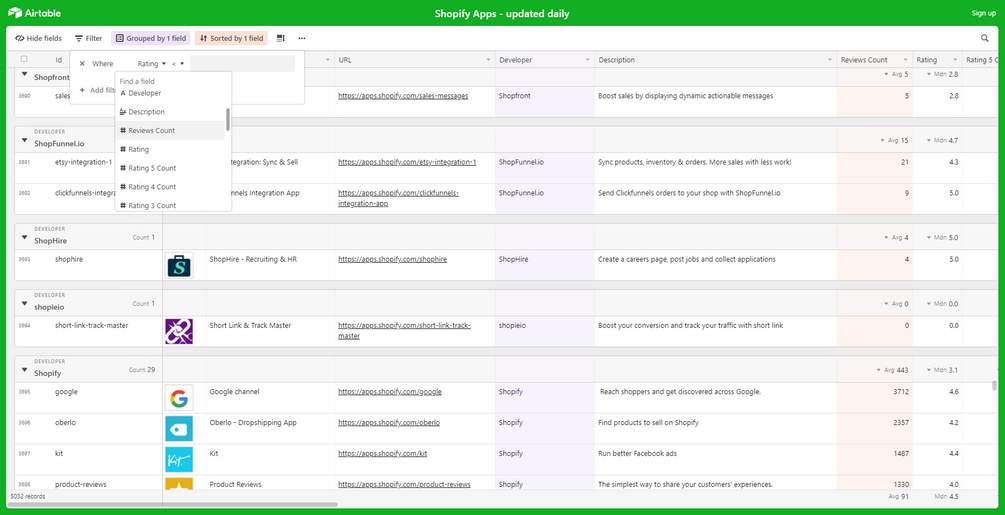This screenshot has height=515, width=1005.
Task: Open the row height icon
Action: 281,38
